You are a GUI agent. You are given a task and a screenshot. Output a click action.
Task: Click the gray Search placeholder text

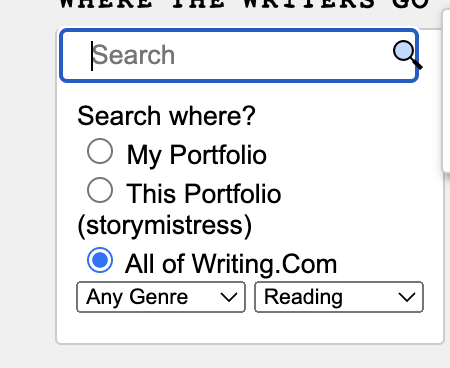click(133, 55)
